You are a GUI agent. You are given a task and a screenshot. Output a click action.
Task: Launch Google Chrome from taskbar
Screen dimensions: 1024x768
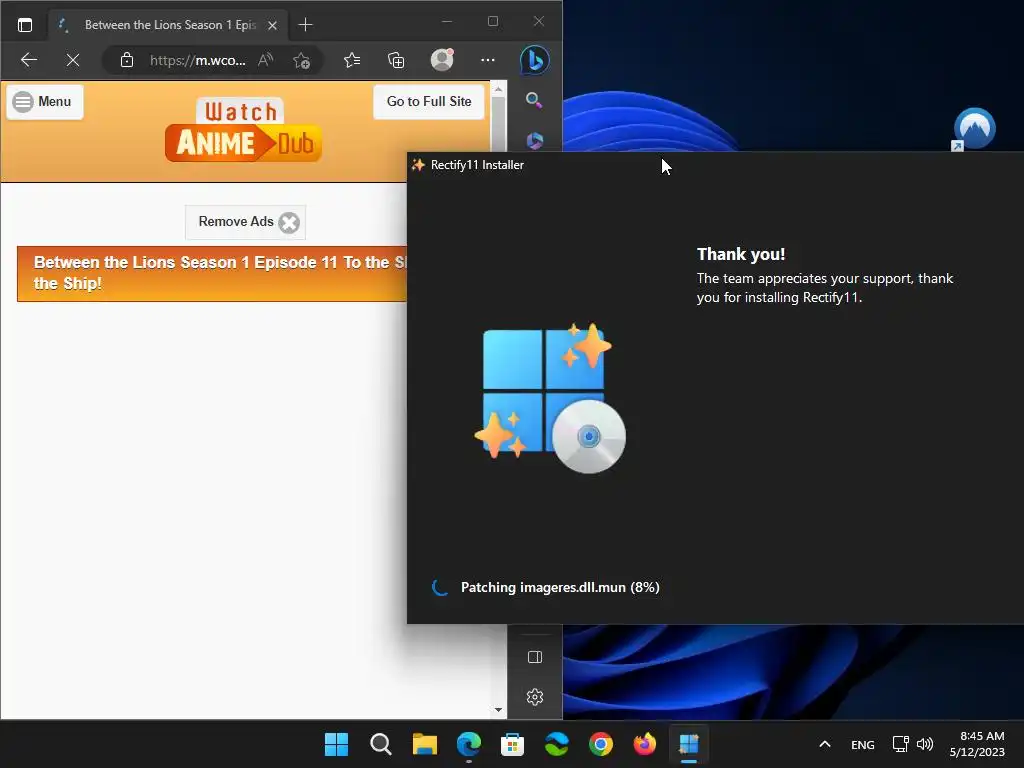[x=601, y=744]
